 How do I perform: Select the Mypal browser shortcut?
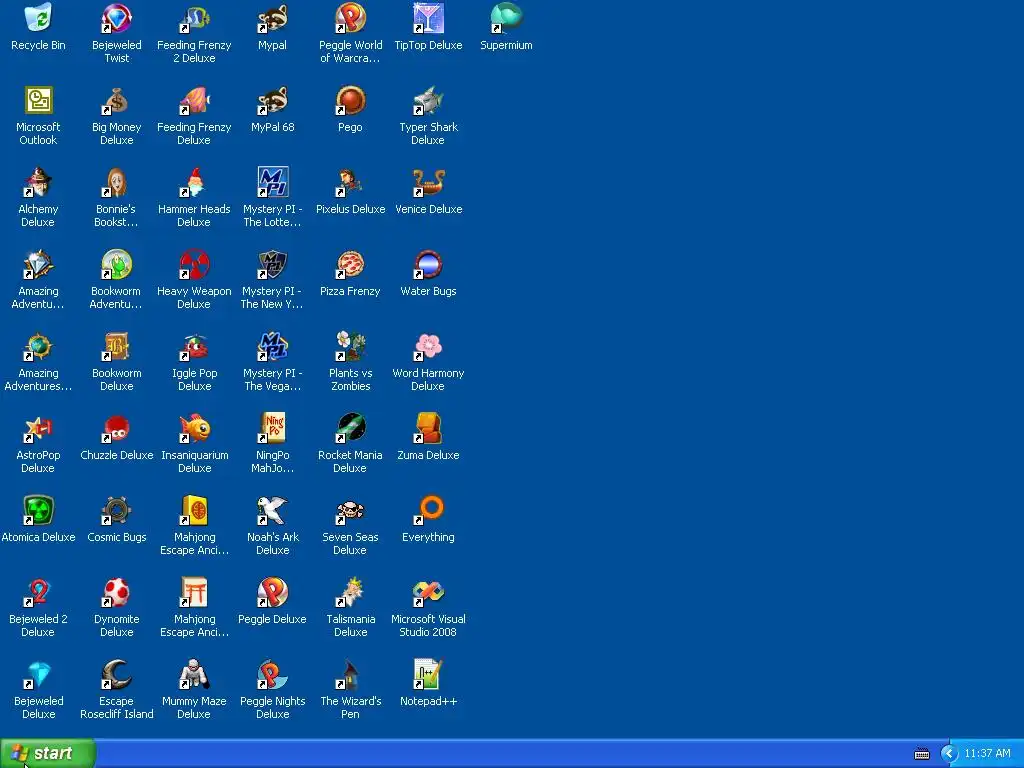click(x=272, y=18)
